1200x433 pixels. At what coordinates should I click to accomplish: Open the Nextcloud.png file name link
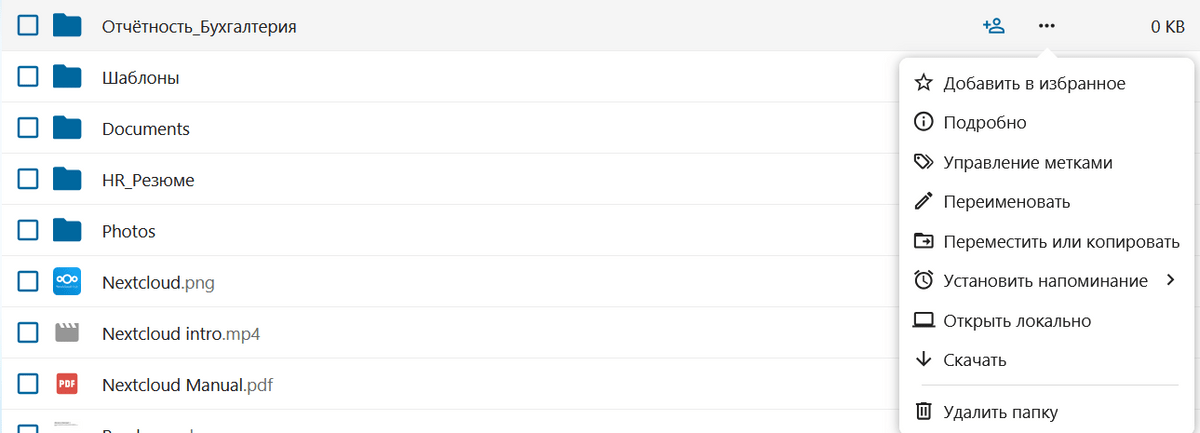158,282
